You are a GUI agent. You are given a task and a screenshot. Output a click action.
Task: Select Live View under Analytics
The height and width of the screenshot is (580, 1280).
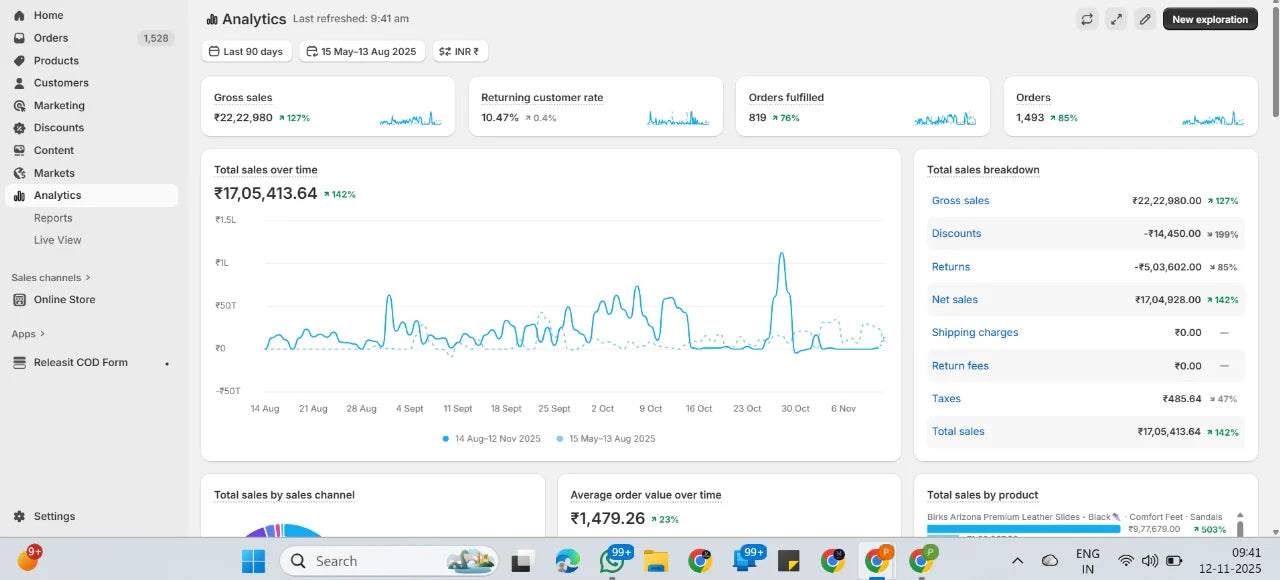coord(57,240)
